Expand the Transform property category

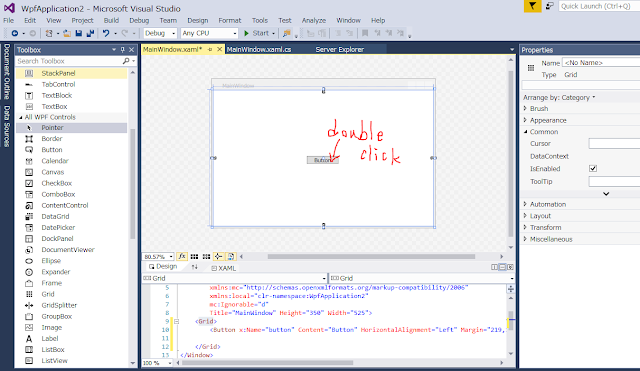click(525, 227)
